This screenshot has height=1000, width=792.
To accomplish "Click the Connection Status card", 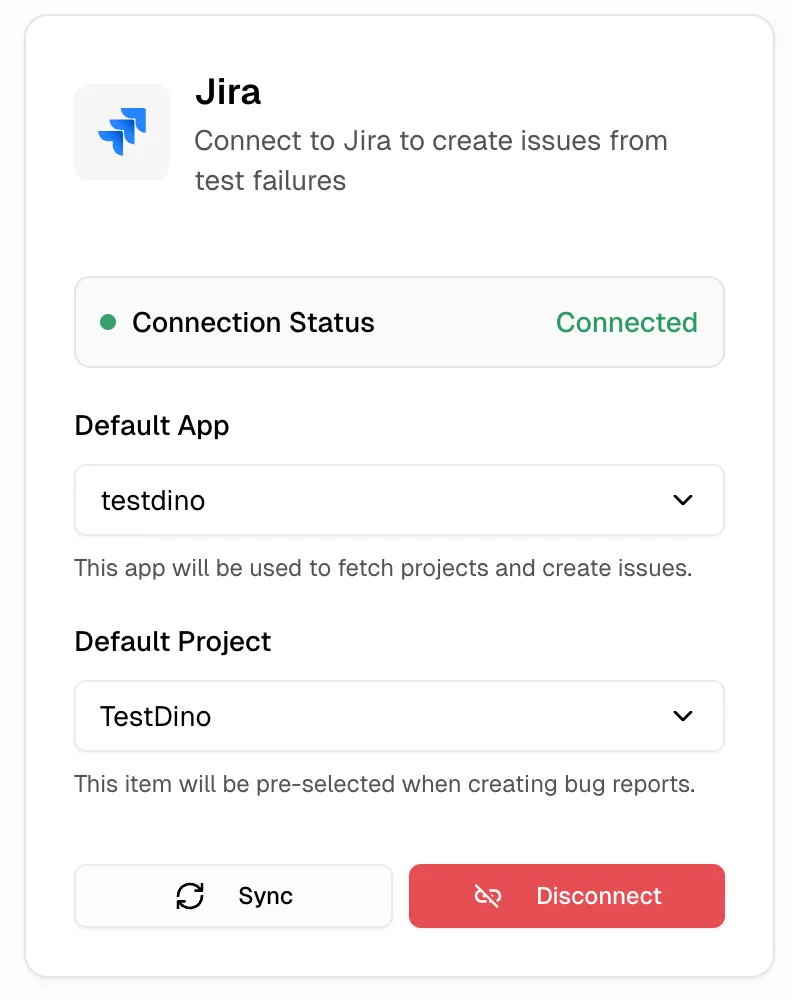I will [399, 322].
